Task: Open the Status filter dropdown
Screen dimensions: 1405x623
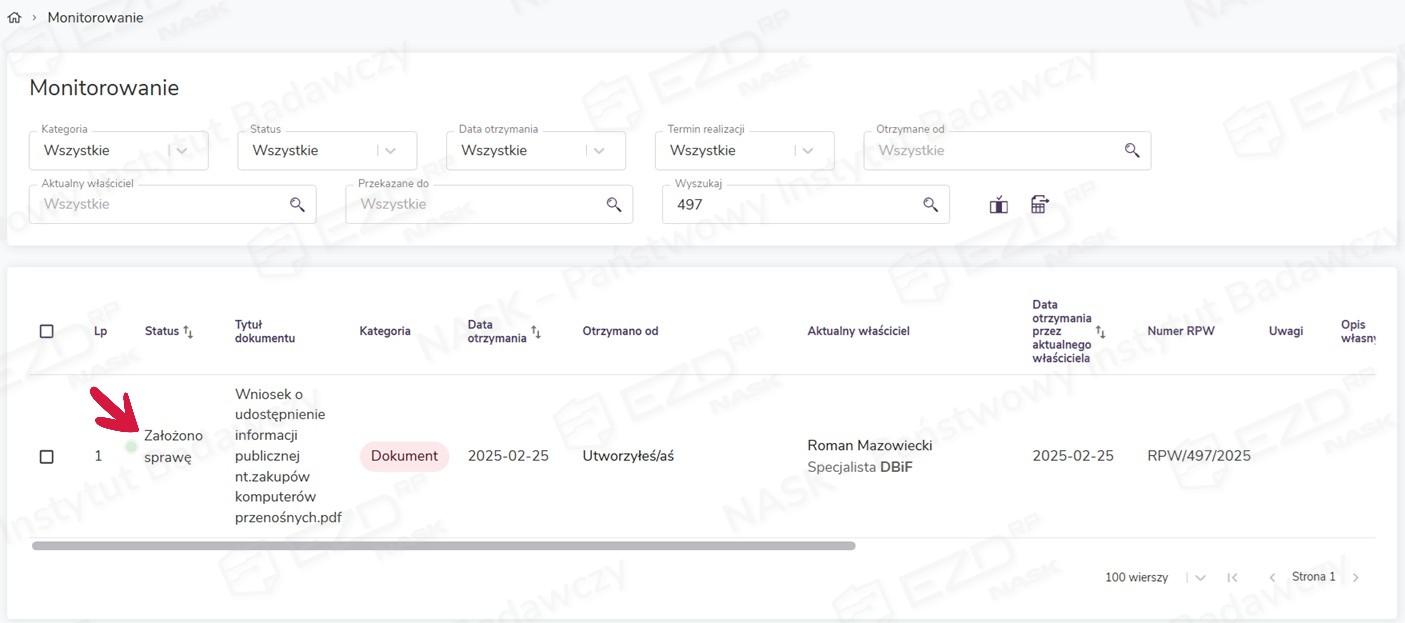Action: (390, 151)
